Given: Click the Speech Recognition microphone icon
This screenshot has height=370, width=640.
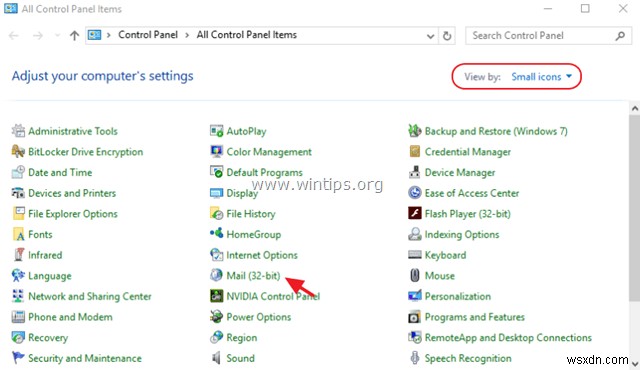Looking at the screenshot, I should (x=415, y=358).
